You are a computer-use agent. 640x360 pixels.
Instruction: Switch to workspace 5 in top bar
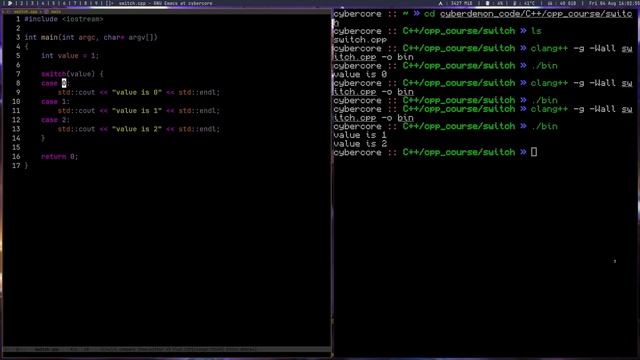tap(53, 3)
